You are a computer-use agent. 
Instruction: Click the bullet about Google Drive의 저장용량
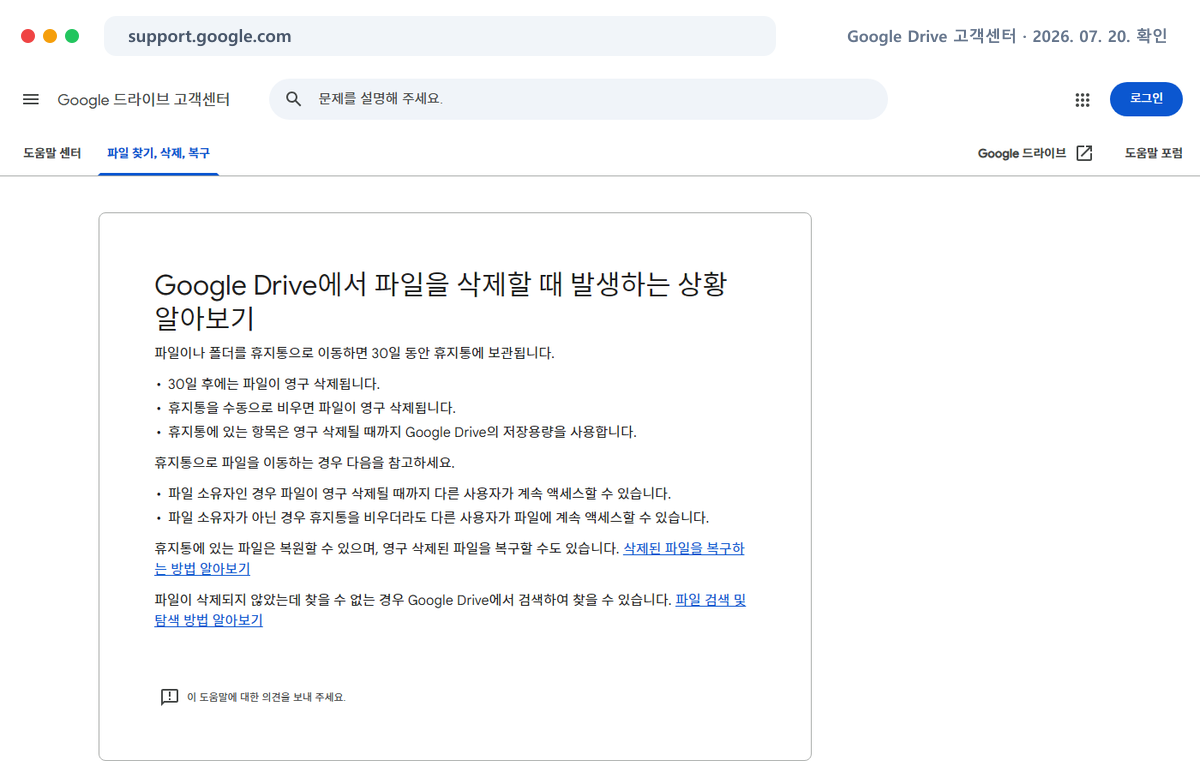pyautogui.click(x=402, y=431)
